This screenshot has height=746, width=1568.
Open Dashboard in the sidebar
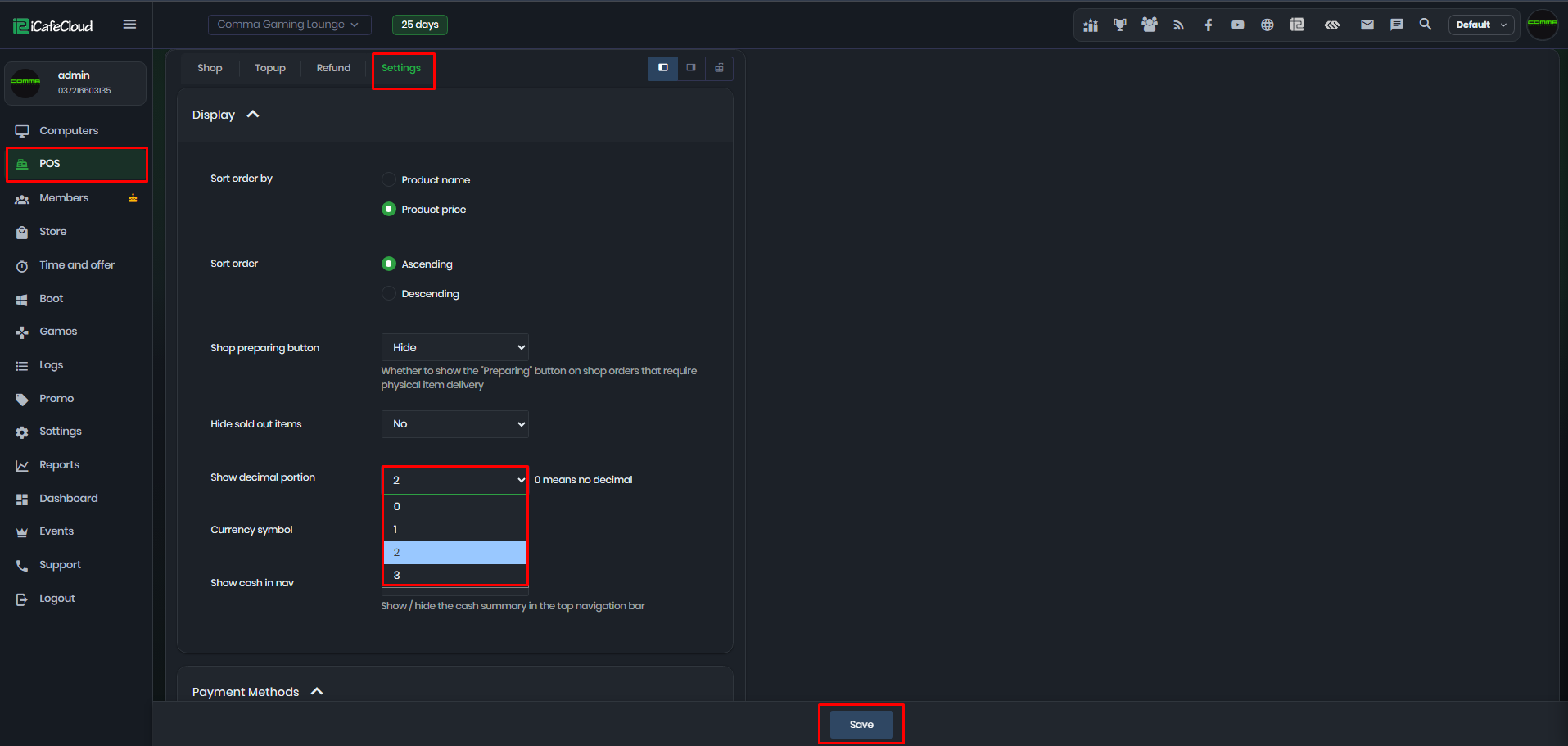point(76,499)
